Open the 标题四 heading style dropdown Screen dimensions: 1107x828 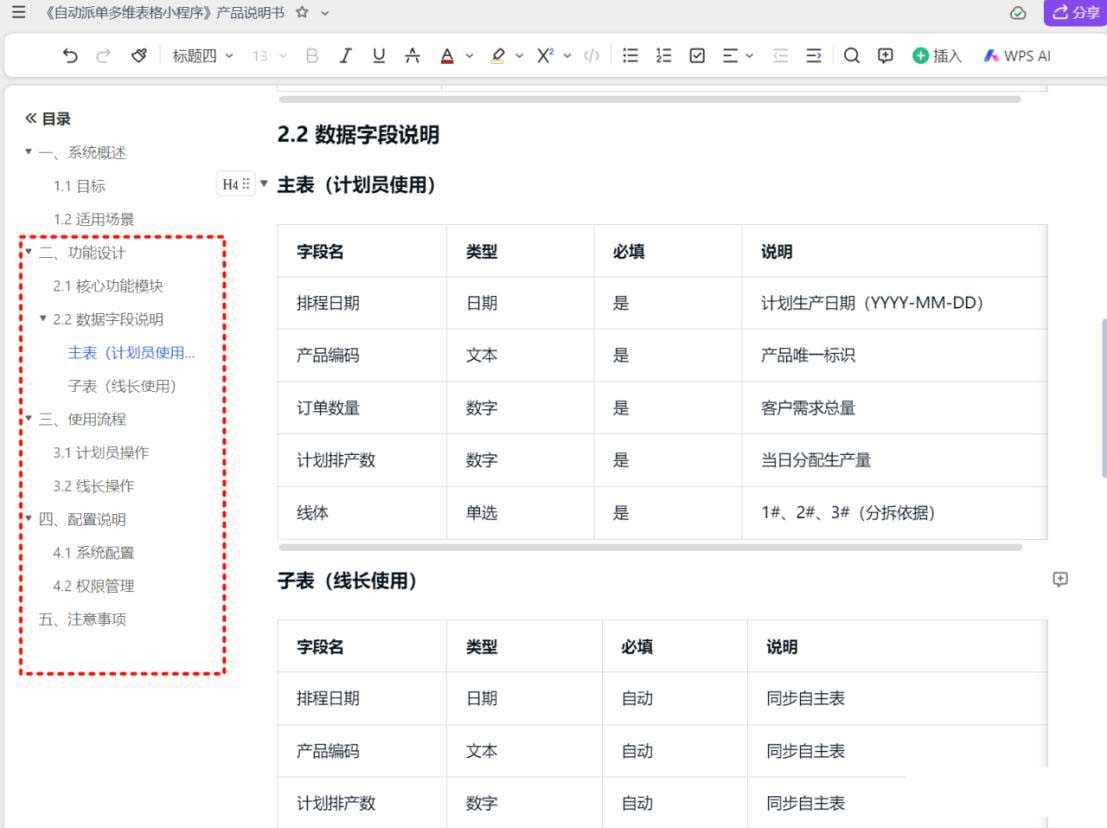(202, 56)
